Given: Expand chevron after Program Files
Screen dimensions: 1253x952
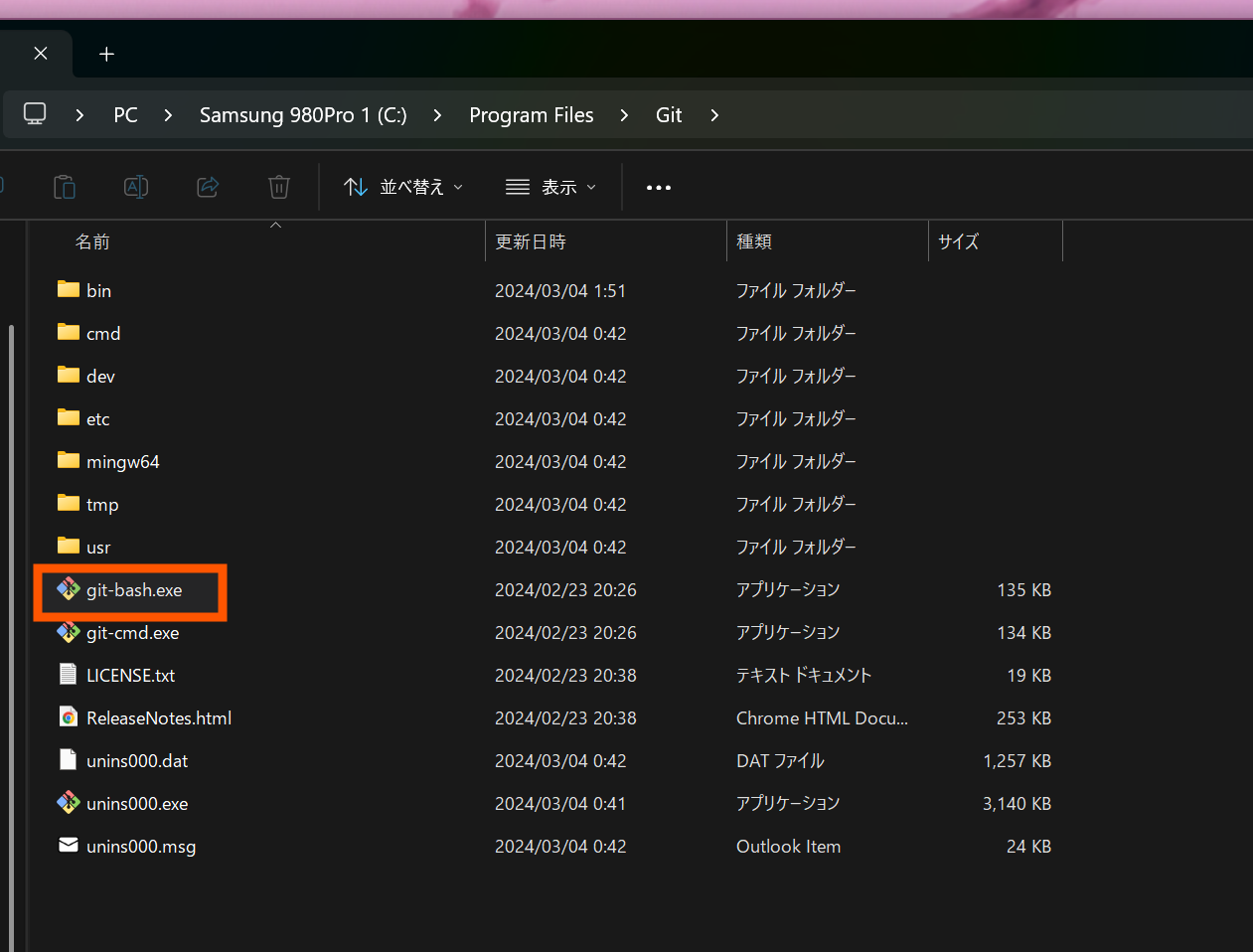Looking at the screenshot, I should click(x=624, y=115).
